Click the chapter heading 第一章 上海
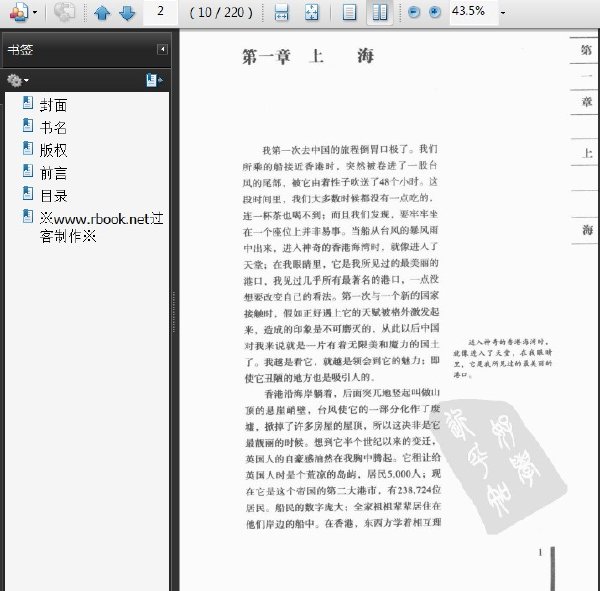 pyautogui.click(x=308, y=57)
